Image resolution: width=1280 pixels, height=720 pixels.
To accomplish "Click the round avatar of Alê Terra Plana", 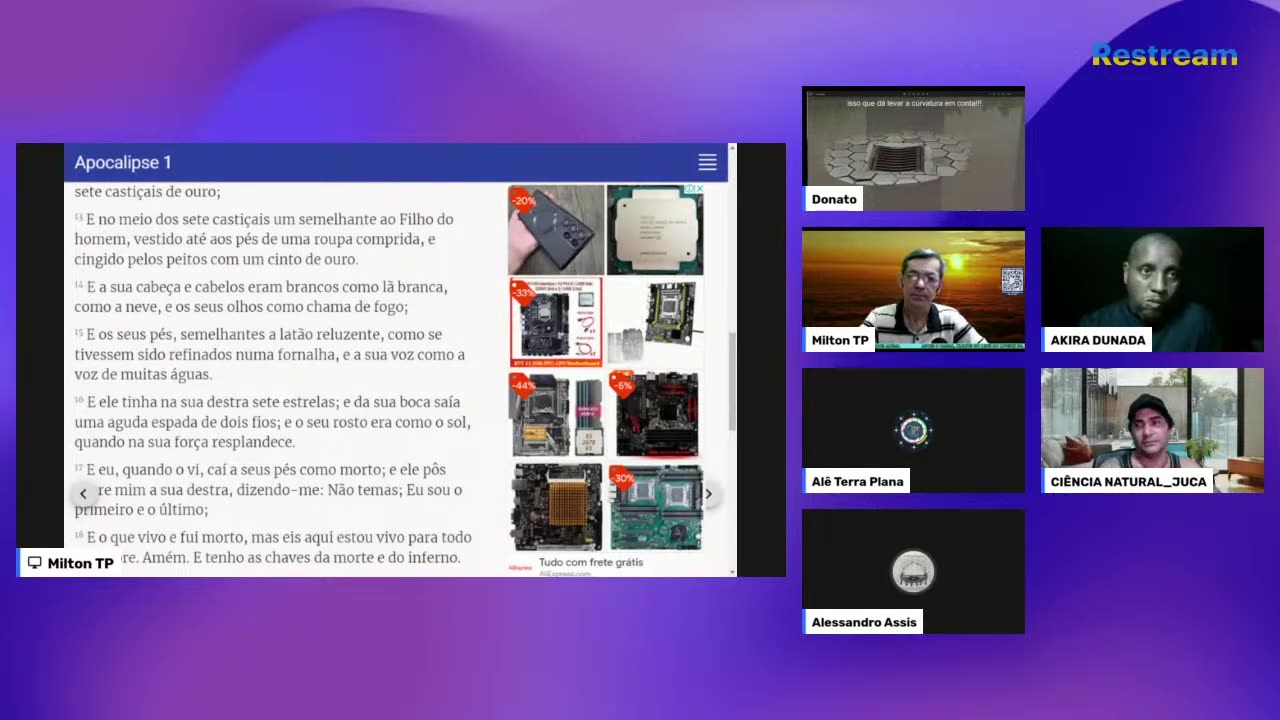I will pyautogui.click(x=913, y=430).
